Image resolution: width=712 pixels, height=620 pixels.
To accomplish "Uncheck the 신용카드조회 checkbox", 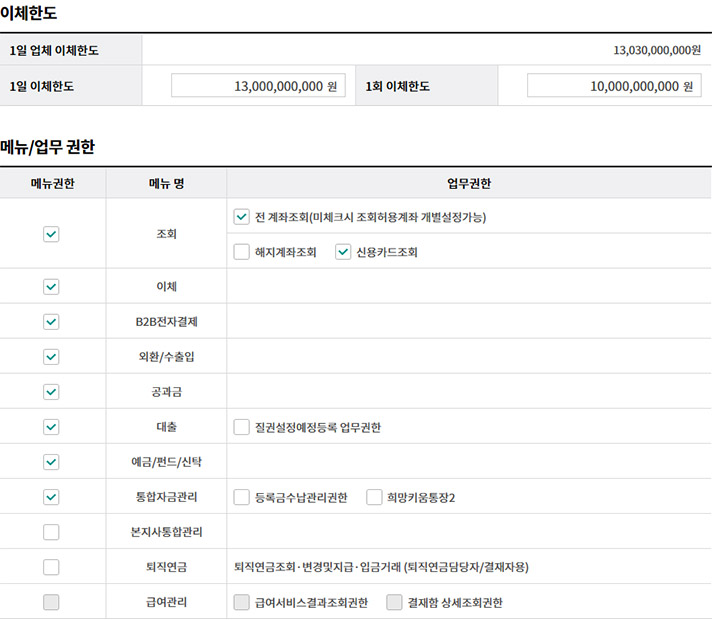I will (x=343, y=252).
